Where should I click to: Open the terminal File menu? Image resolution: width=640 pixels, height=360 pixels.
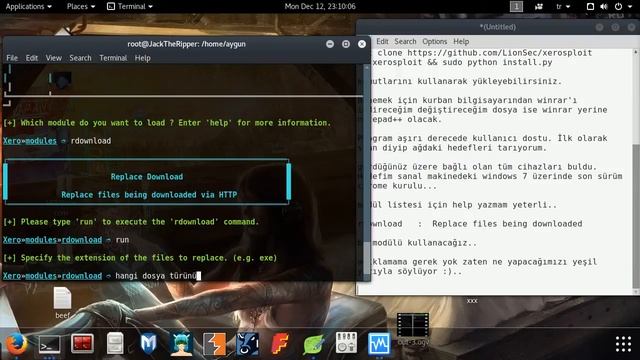[12, 58]
